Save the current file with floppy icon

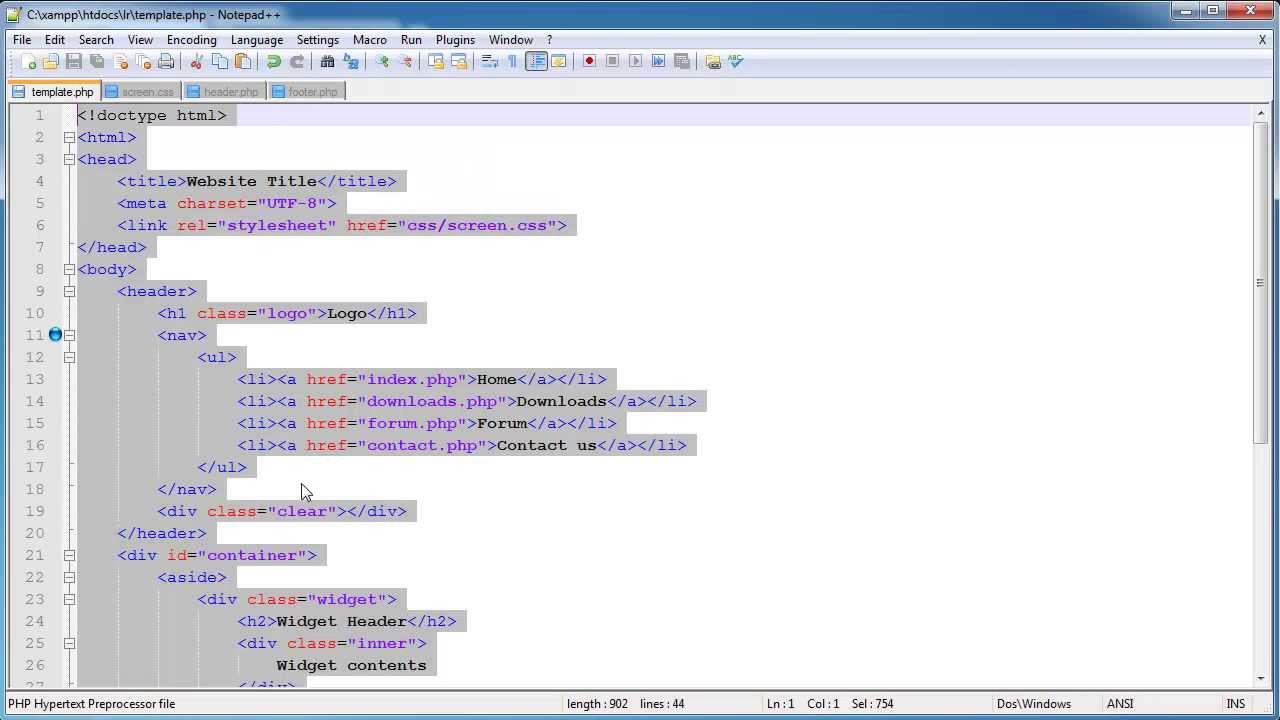click(74, 61)
